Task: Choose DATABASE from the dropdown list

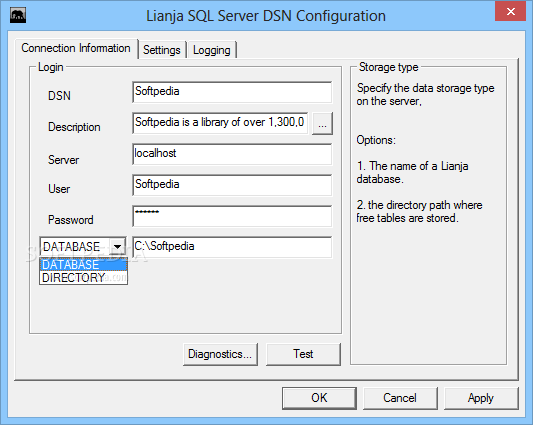Action: click(84, 265)
